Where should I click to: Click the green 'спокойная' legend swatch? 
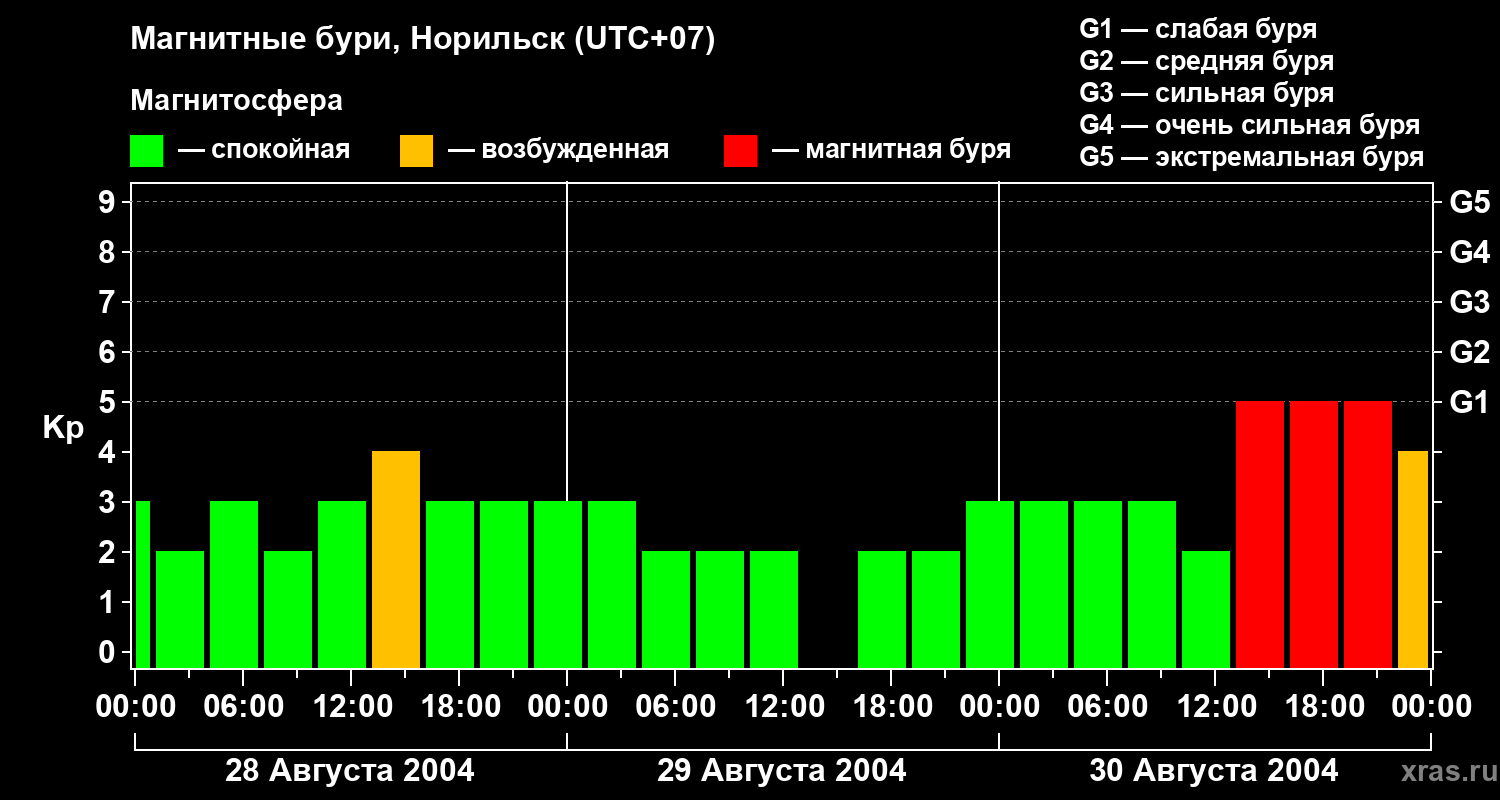coord(147,151)
